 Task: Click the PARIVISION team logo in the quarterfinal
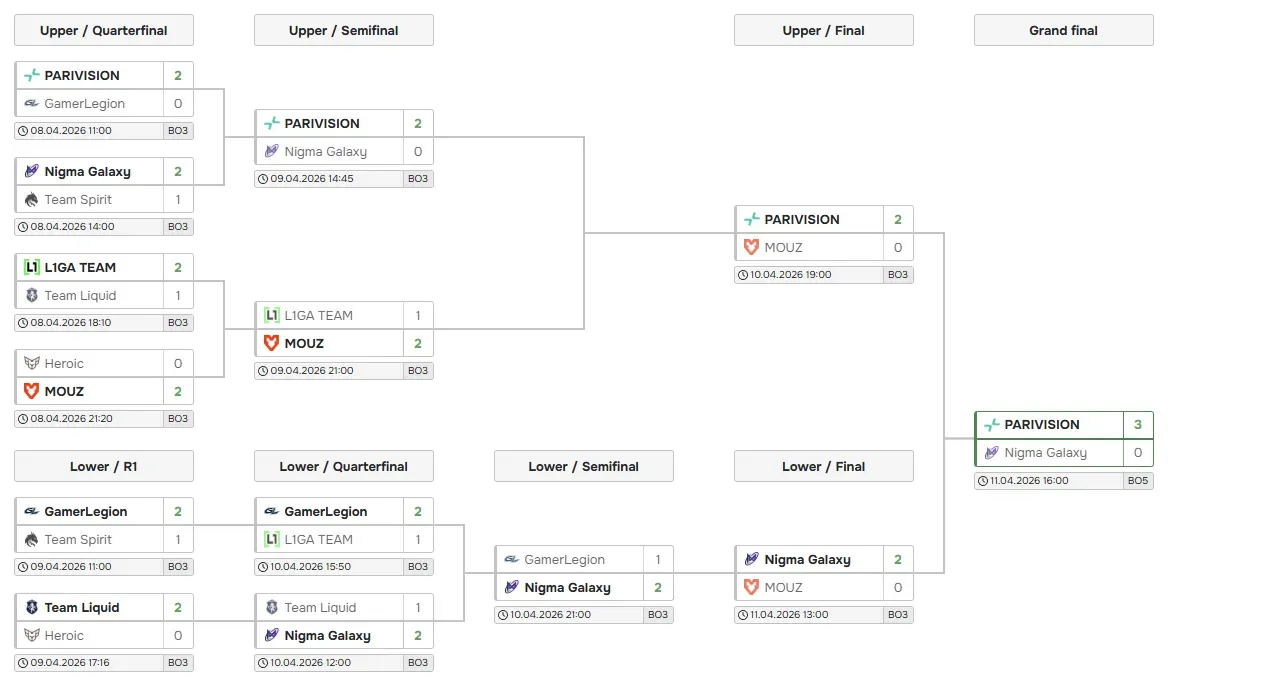tap(31, 75)
